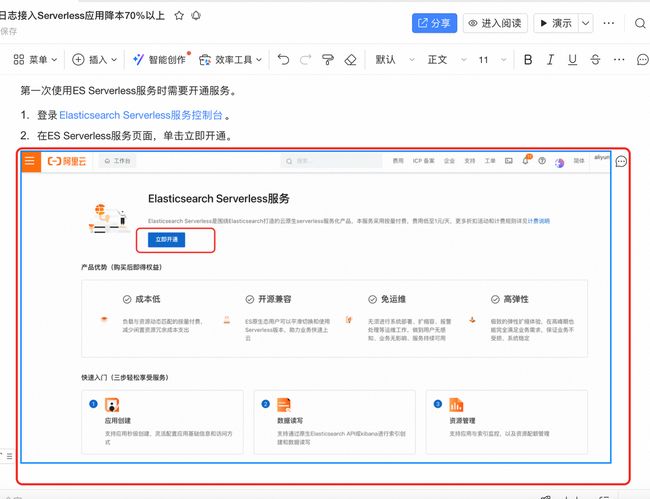Open the comments panel icon in the toolbar
Viewport: 650px width, 499px height.
[x=642, y=60]
